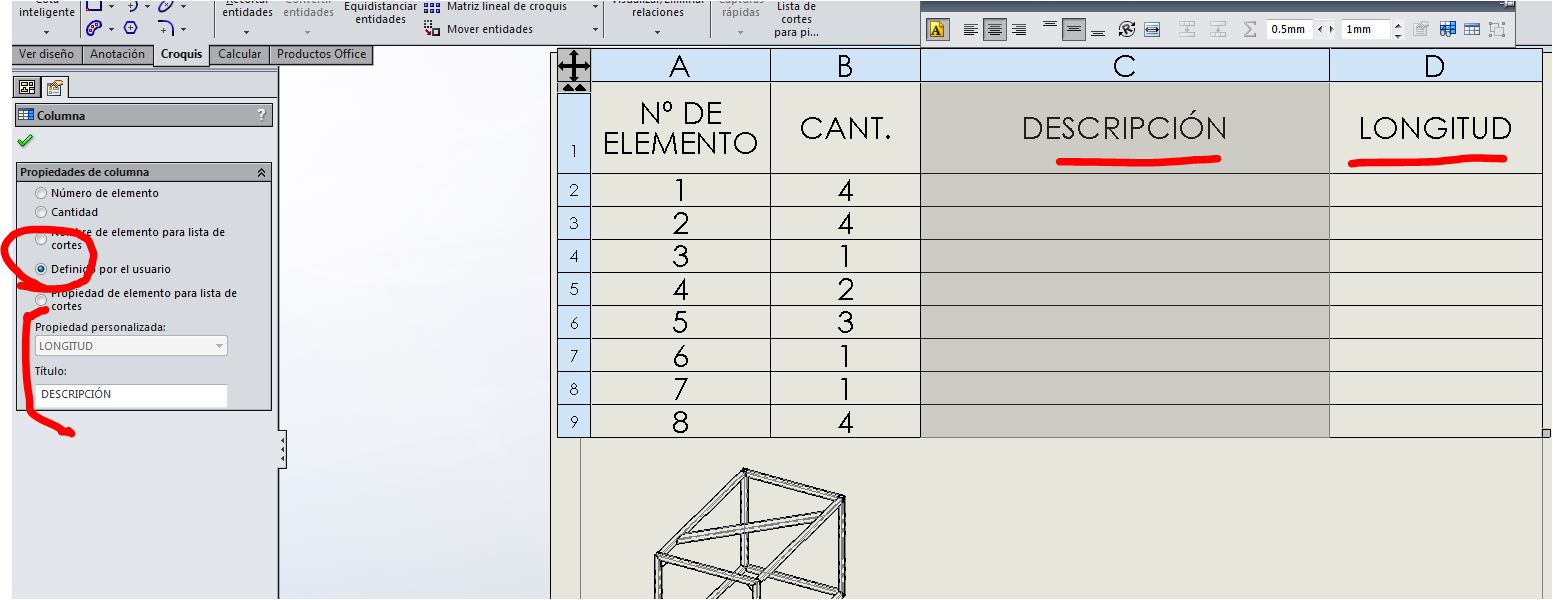Image resolution: width=1553 pixels, height=600 pixels.
Task: Open help for the Columna panel
Action: coord(262,115)
